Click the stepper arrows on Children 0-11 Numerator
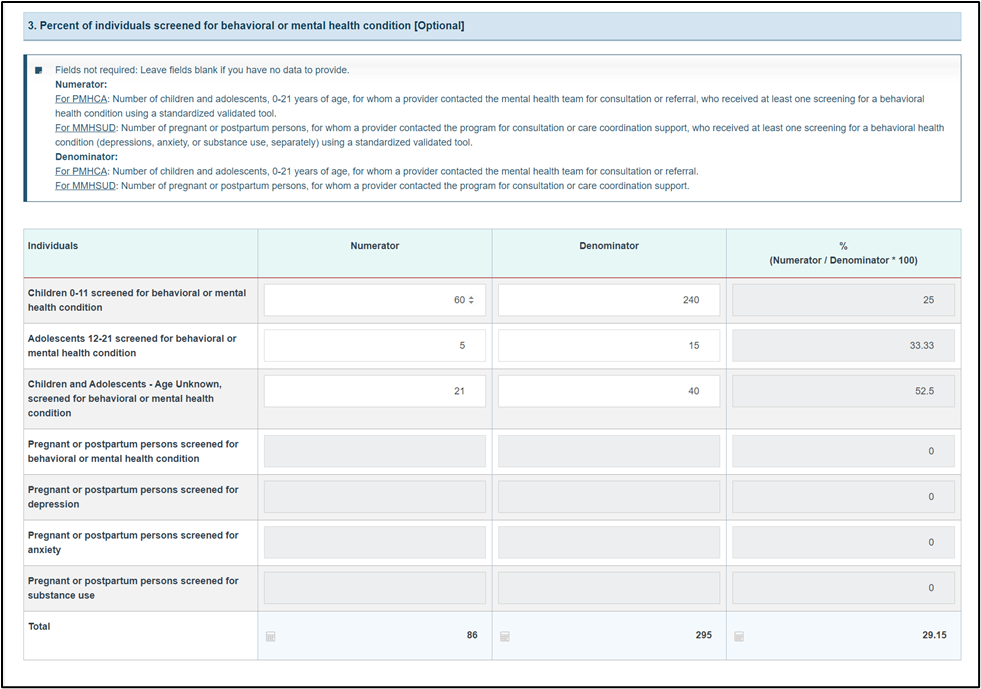This screenshot has width=981, height=689. [x=471, y=300]
